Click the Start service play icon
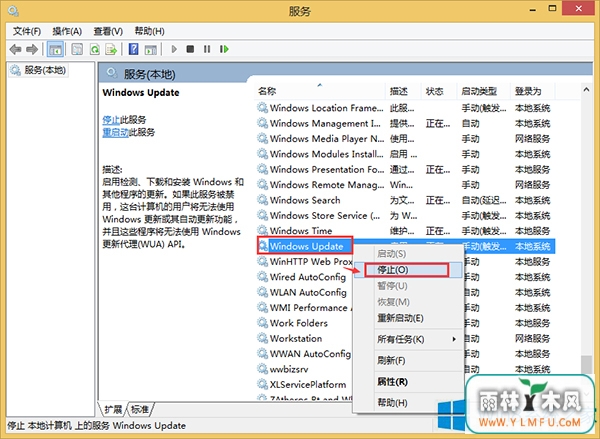The image size is (600, 439). [x=174, y=49]
